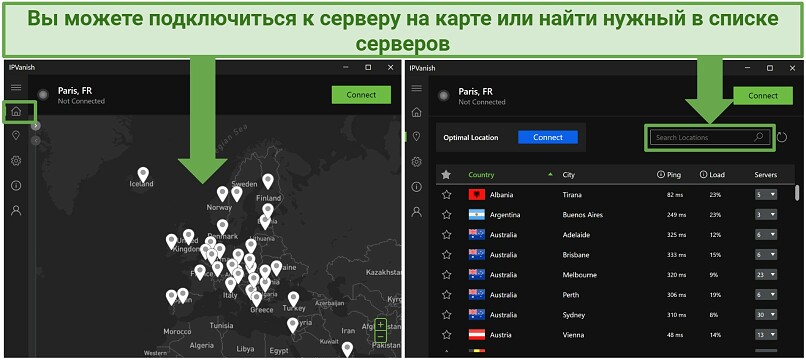806x360 pixels.
Task: Open Tirana servers dropdown showing 5
Action: [766, 195]
